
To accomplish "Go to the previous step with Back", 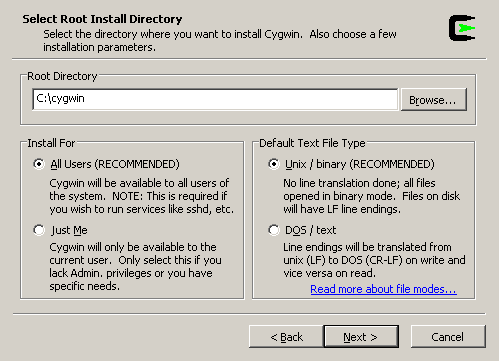I will click(286, 337).
